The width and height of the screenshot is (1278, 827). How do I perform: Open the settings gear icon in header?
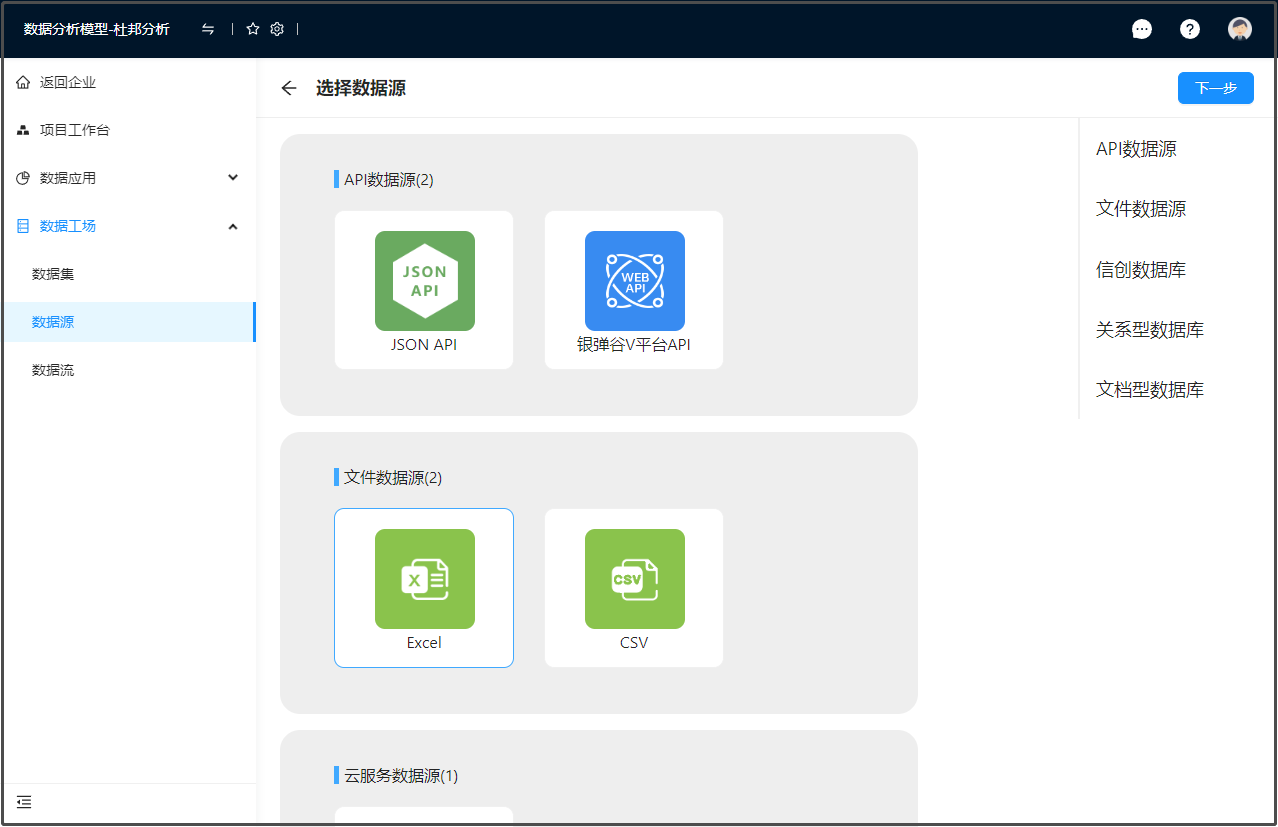[x=277, y=29]
